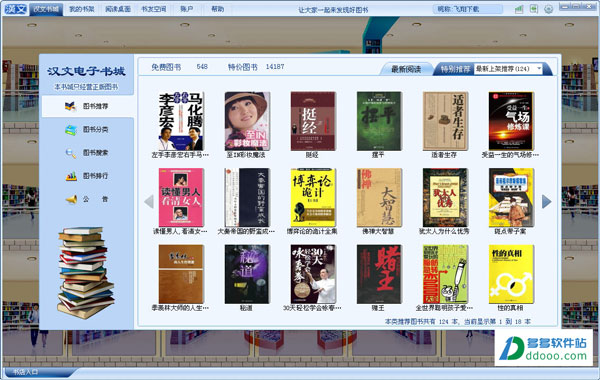This screenshot has height=380, width=600.
Task: Open the 账户 menu
Action: pyautogui.click(x=186, y=9)
